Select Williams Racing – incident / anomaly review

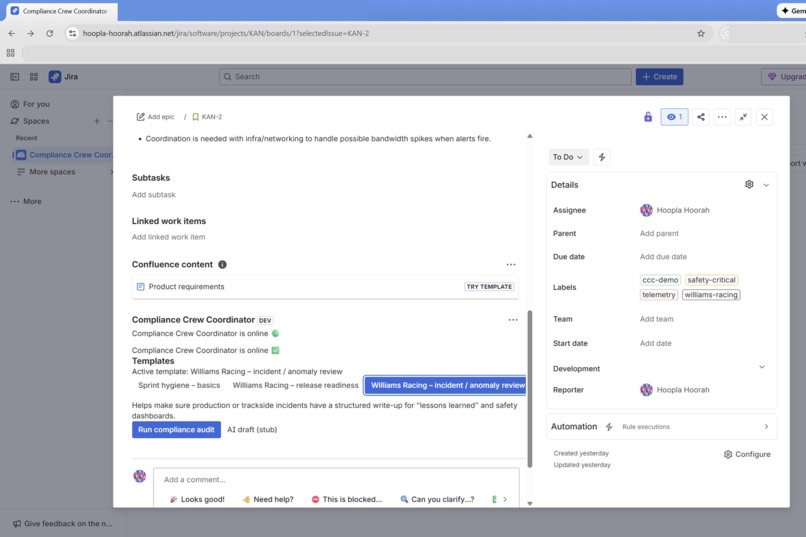pyautogui.click(x=446, y=385)
